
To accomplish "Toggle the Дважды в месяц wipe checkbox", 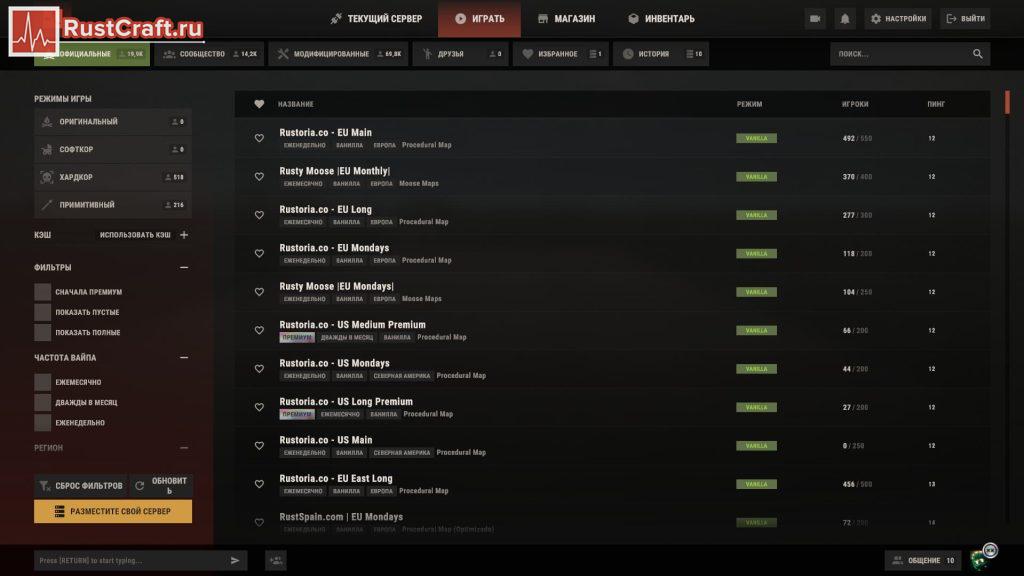I will point(42,402).
